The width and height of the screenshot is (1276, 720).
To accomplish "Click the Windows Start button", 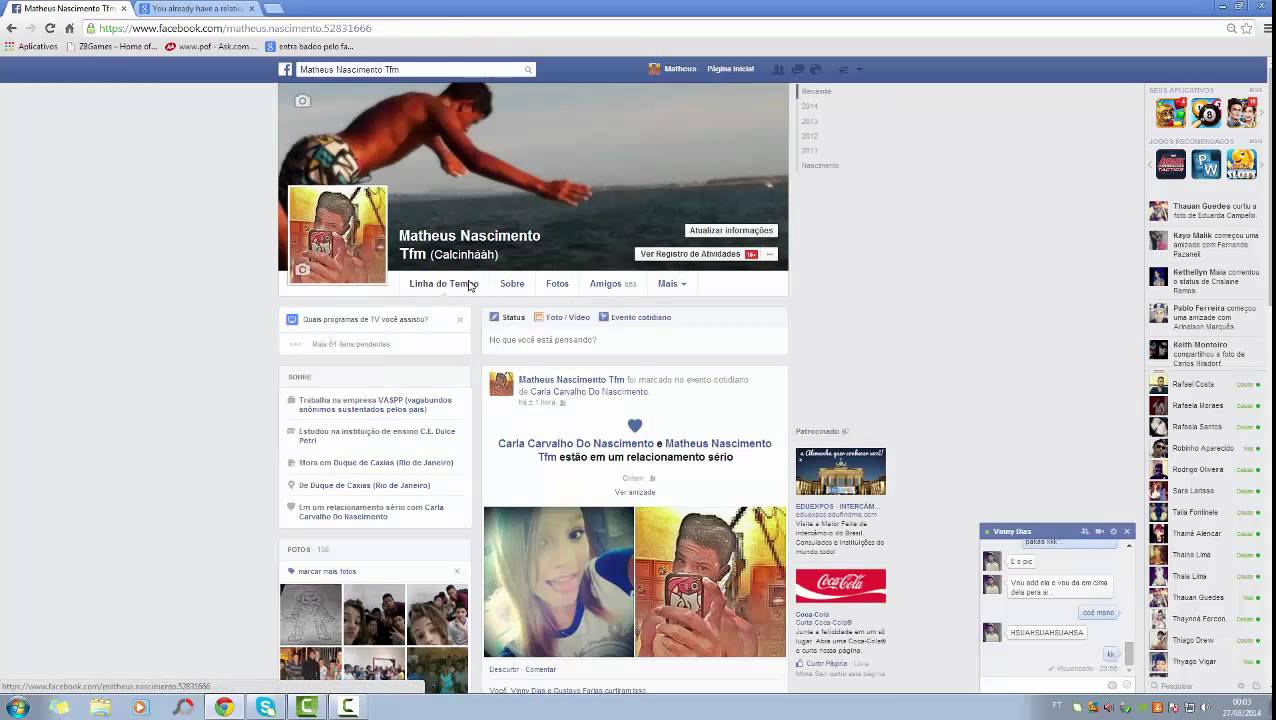I will (x=17, y=707).
